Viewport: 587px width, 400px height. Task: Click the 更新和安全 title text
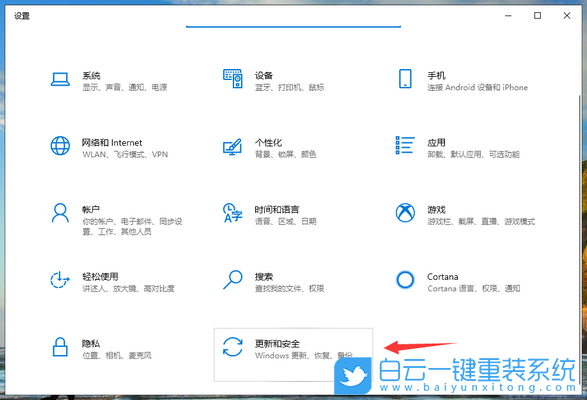click(x=277, y=343)
